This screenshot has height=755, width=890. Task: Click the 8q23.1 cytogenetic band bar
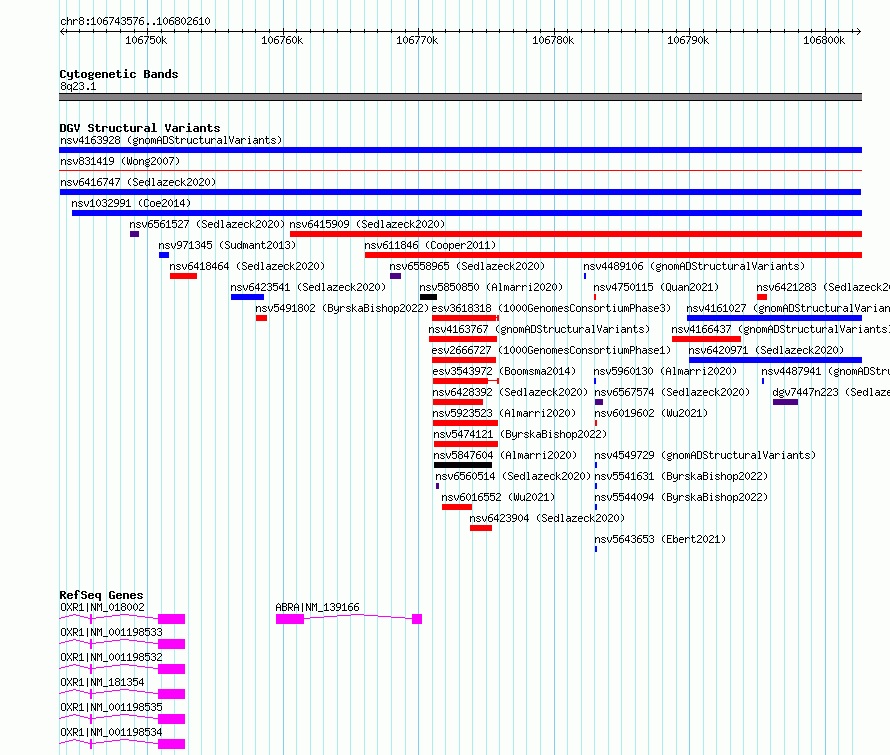pos(460,97)
